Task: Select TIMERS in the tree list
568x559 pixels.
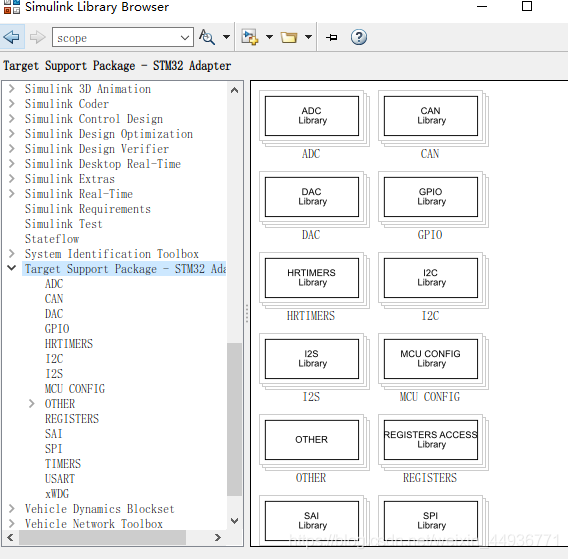Action: coord(63,464)
